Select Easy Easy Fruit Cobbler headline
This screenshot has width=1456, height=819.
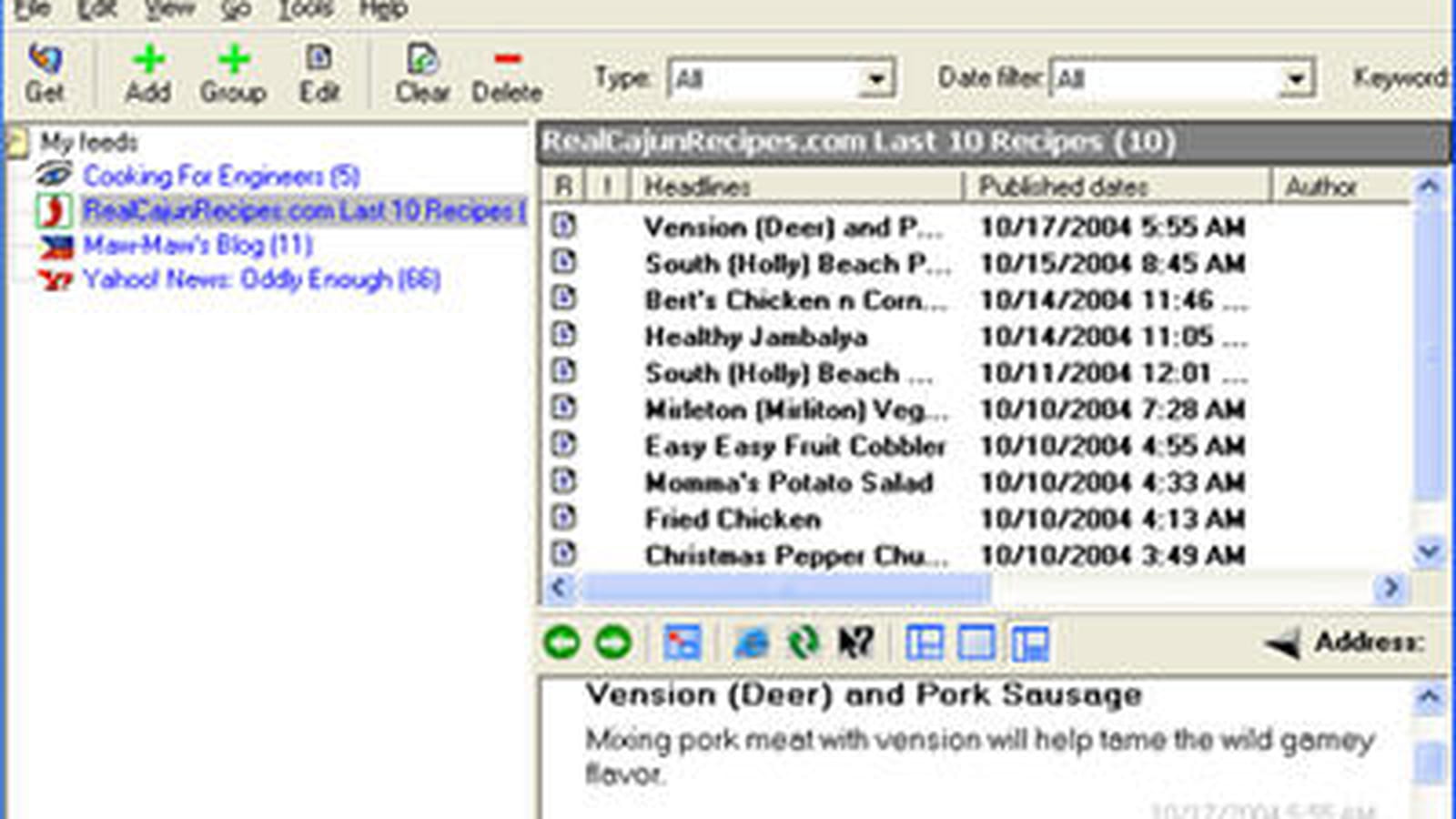[795, 446]
